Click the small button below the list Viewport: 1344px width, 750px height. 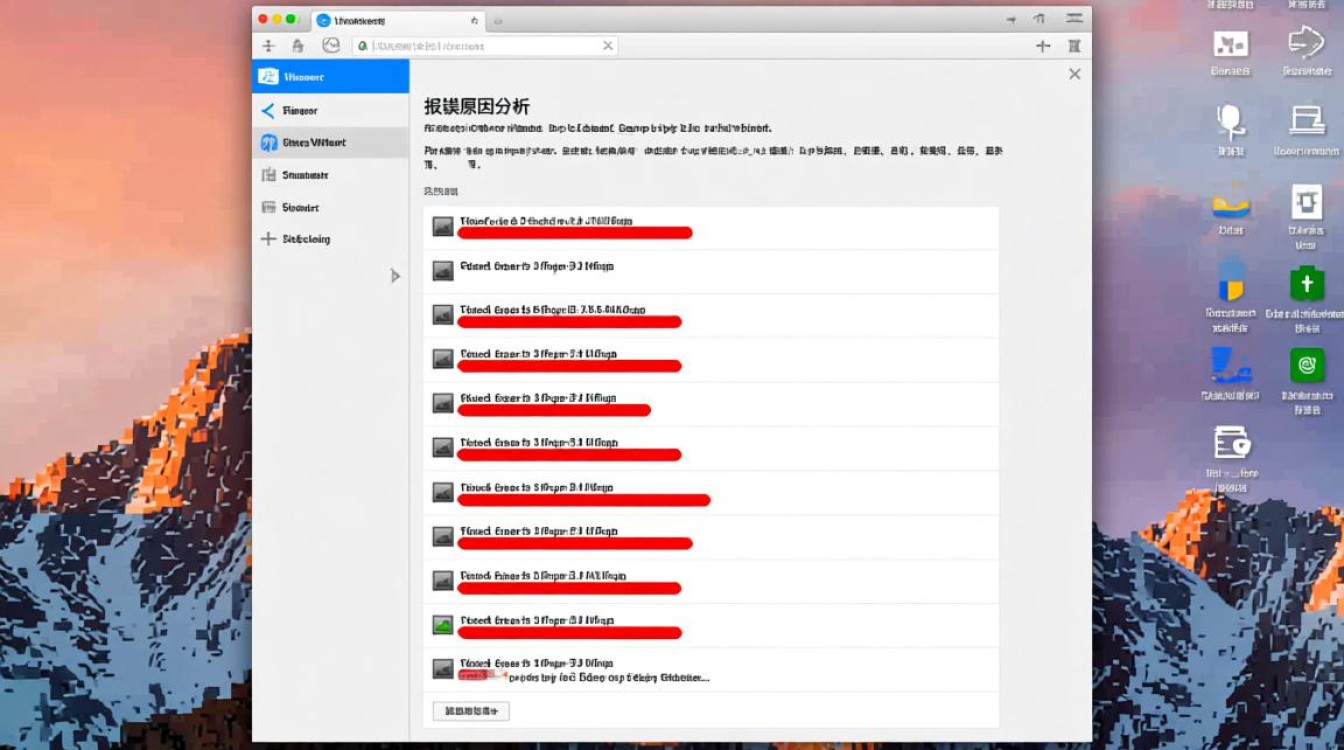click(x=471, y=711)
